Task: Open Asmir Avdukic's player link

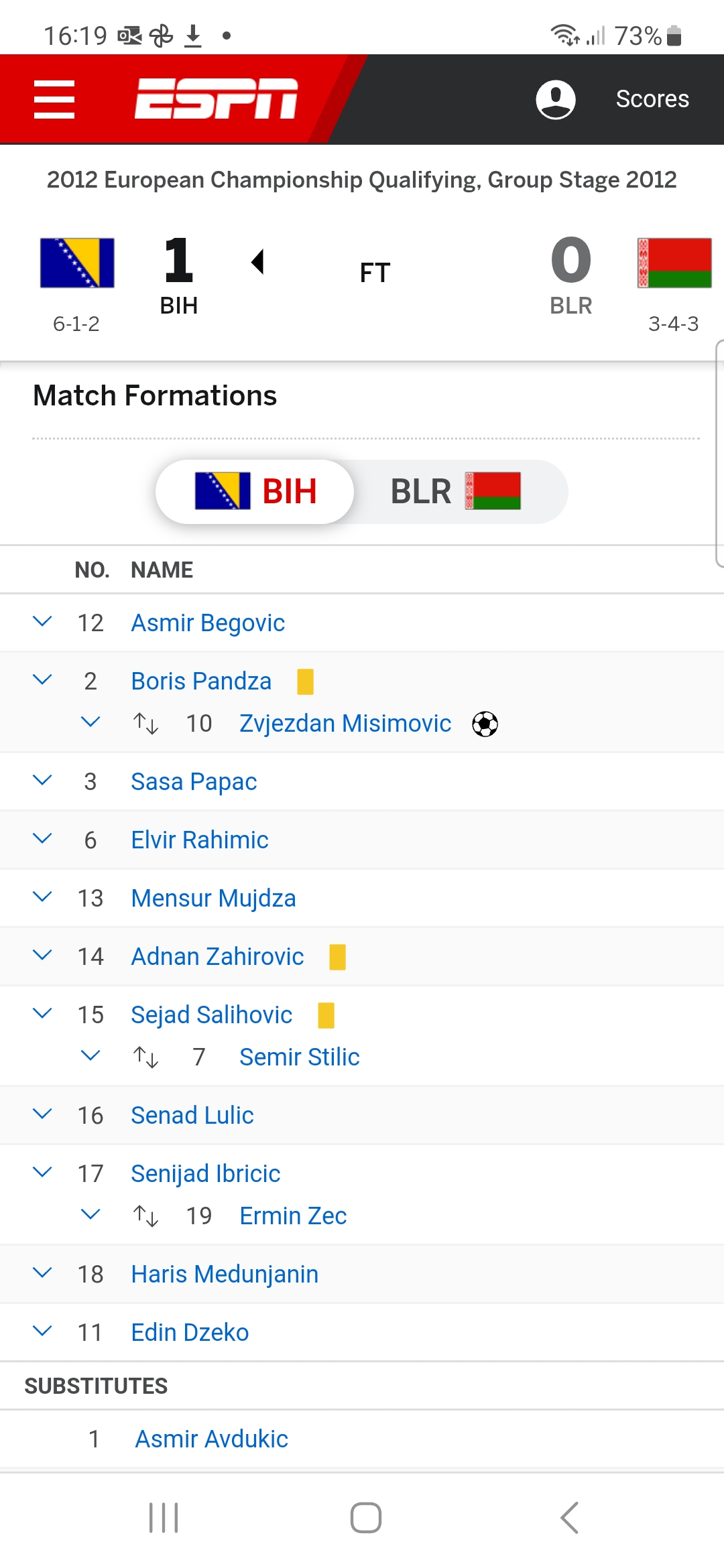Action: point(212,1439)
